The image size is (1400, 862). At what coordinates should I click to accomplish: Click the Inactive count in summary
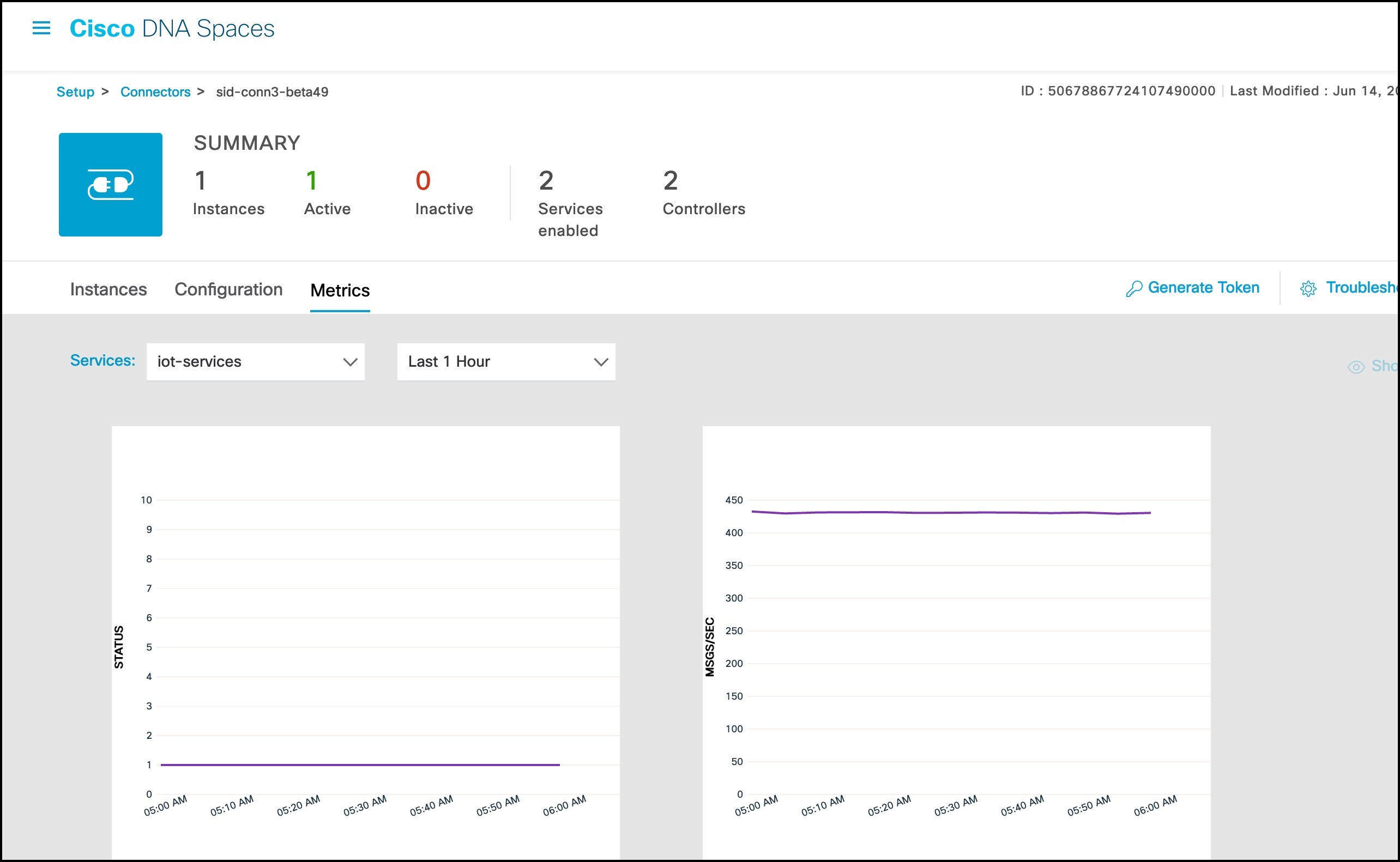[423, 181]
